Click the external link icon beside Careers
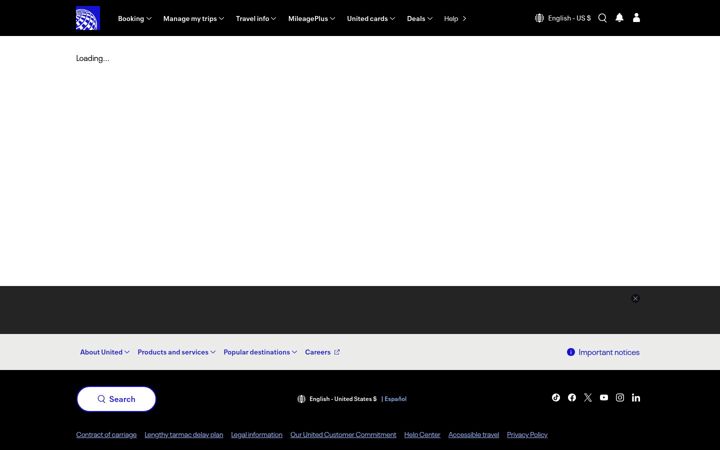This screenshot has height=450, width=720. coord(337,352)
